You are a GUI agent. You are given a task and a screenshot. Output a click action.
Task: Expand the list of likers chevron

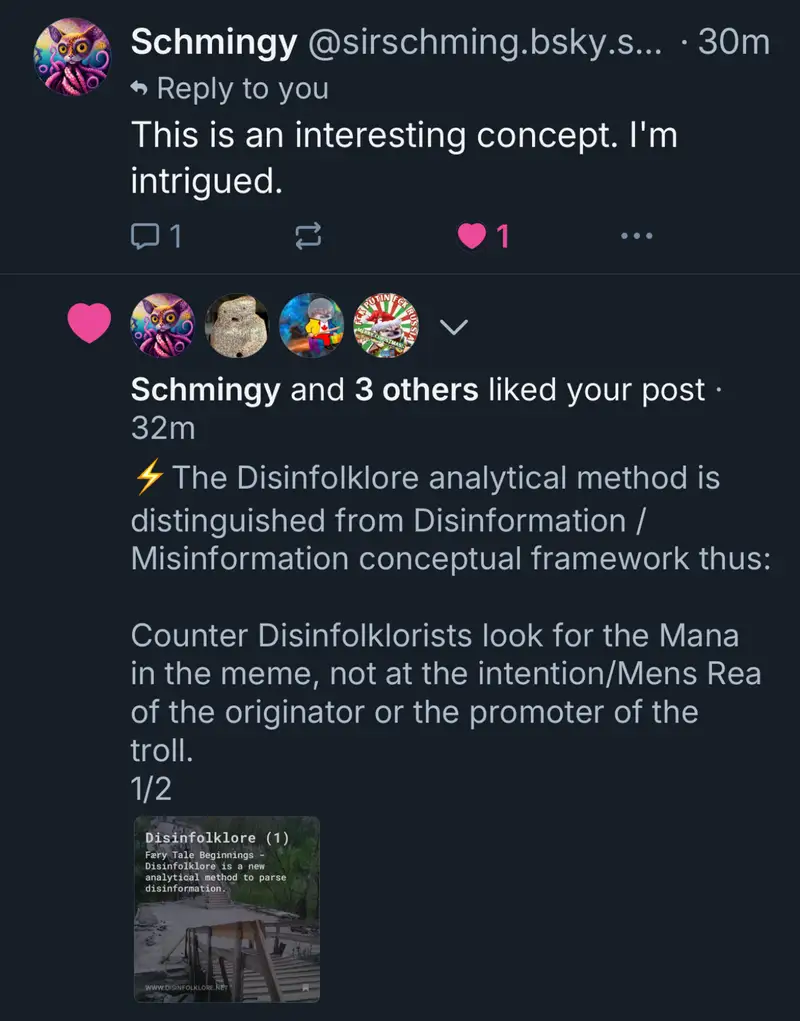click(454, 326)
